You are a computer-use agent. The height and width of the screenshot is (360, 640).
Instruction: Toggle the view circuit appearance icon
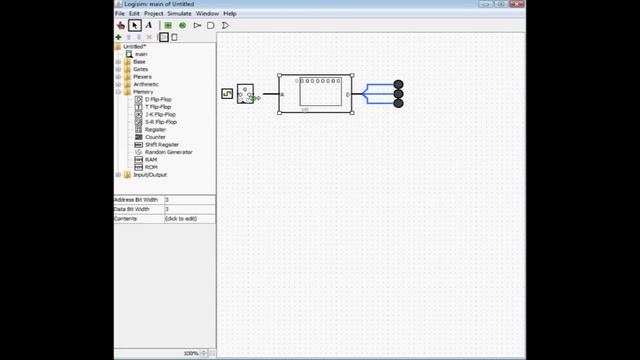point(174,37)
